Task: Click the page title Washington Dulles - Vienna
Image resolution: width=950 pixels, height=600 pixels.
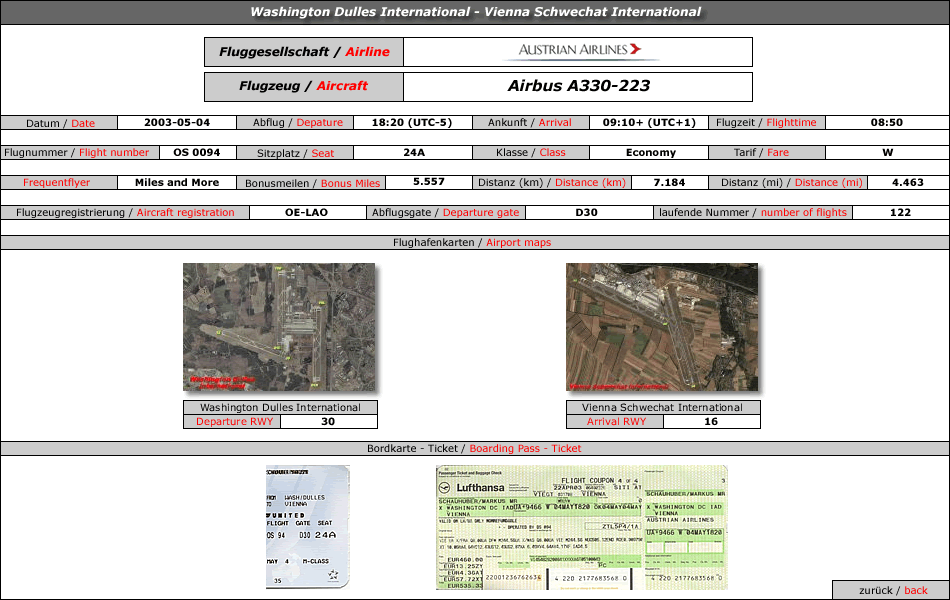Action: (475, 12)
